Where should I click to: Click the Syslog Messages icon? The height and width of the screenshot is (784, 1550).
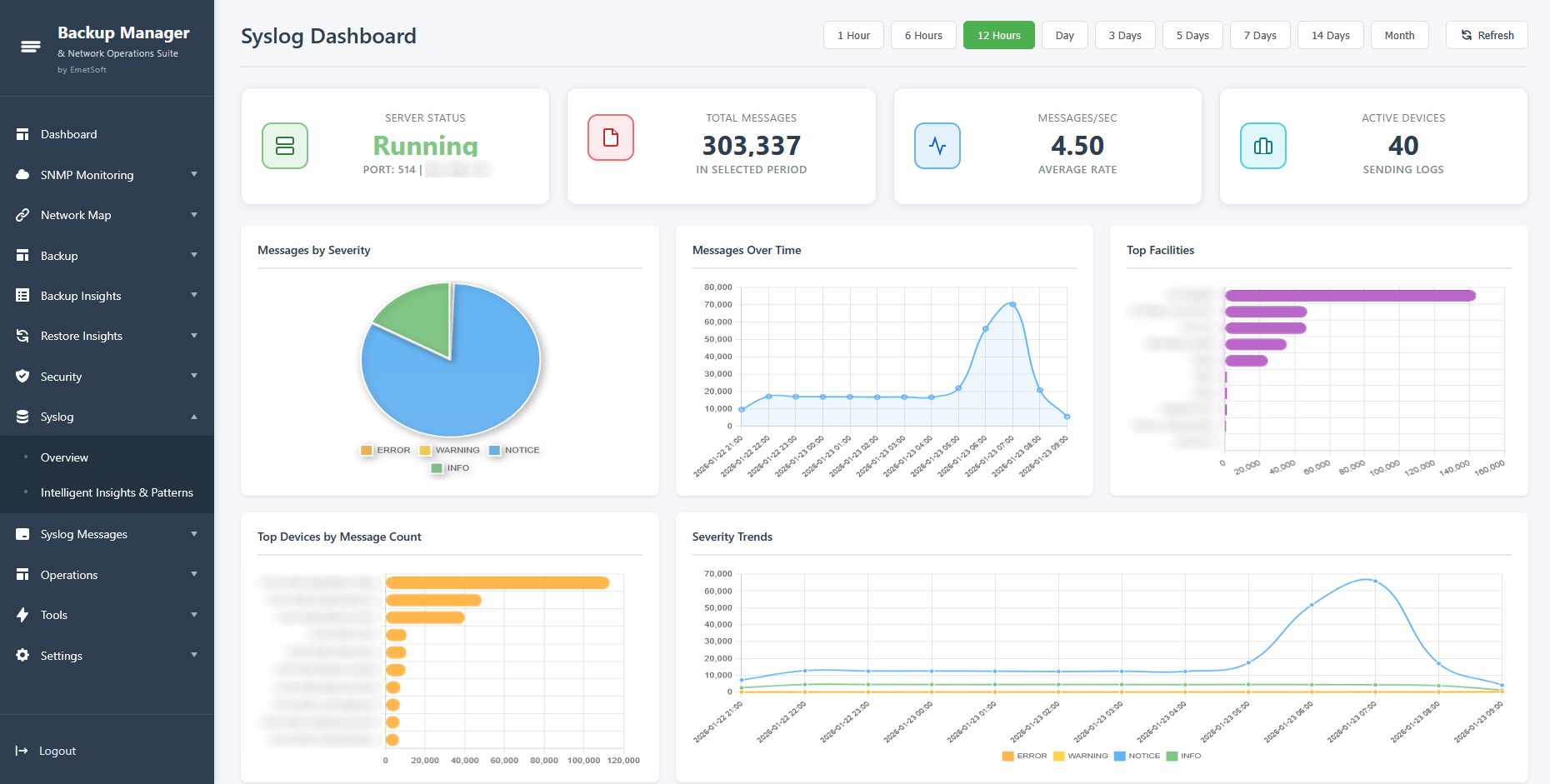tap(22, 534)
